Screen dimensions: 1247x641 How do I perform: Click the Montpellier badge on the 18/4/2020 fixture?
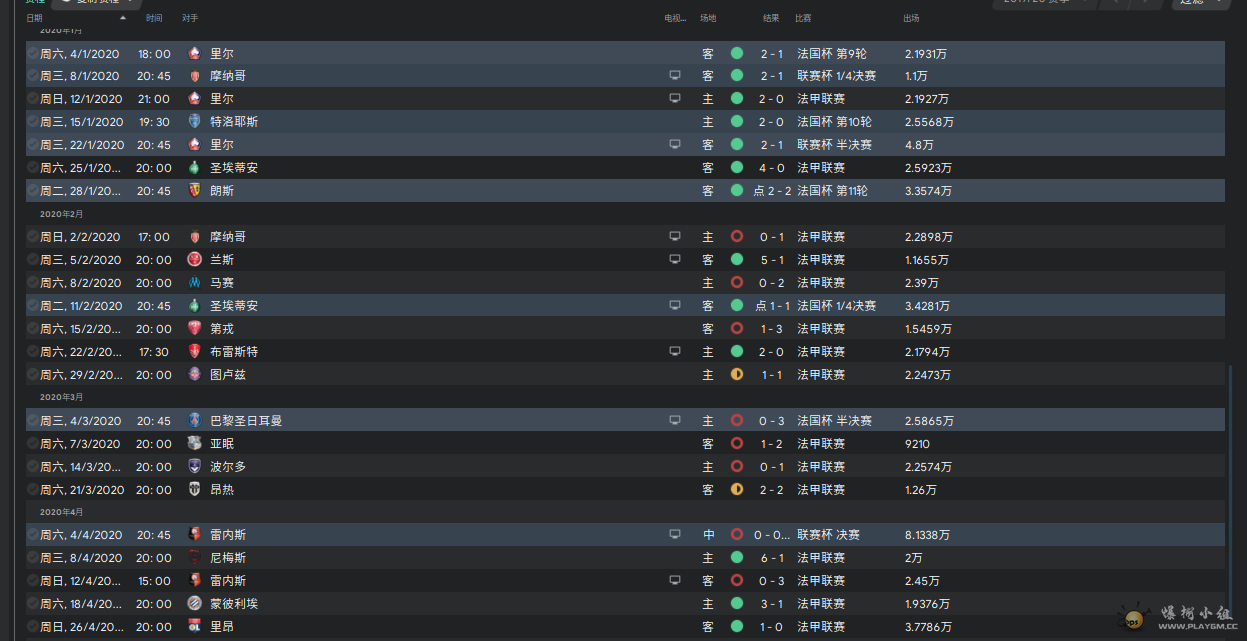coord(194,604)
